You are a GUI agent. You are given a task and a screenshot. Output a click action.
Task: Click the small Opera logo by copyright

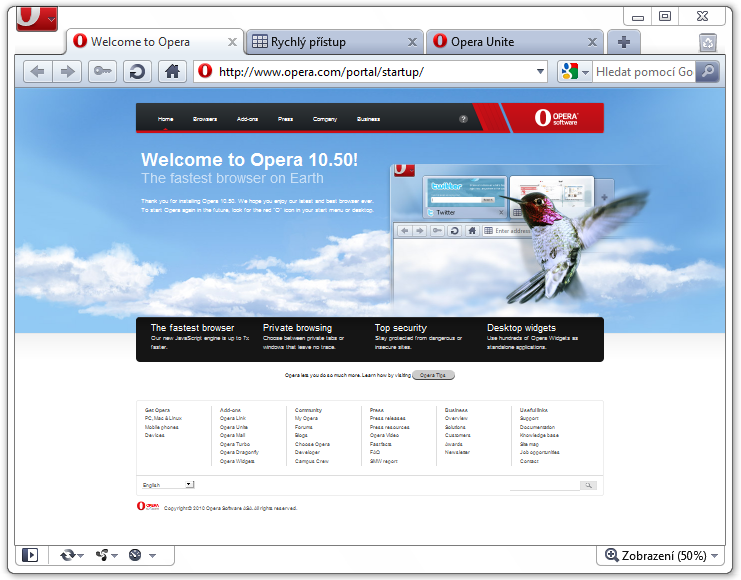(x=148, y=506)
